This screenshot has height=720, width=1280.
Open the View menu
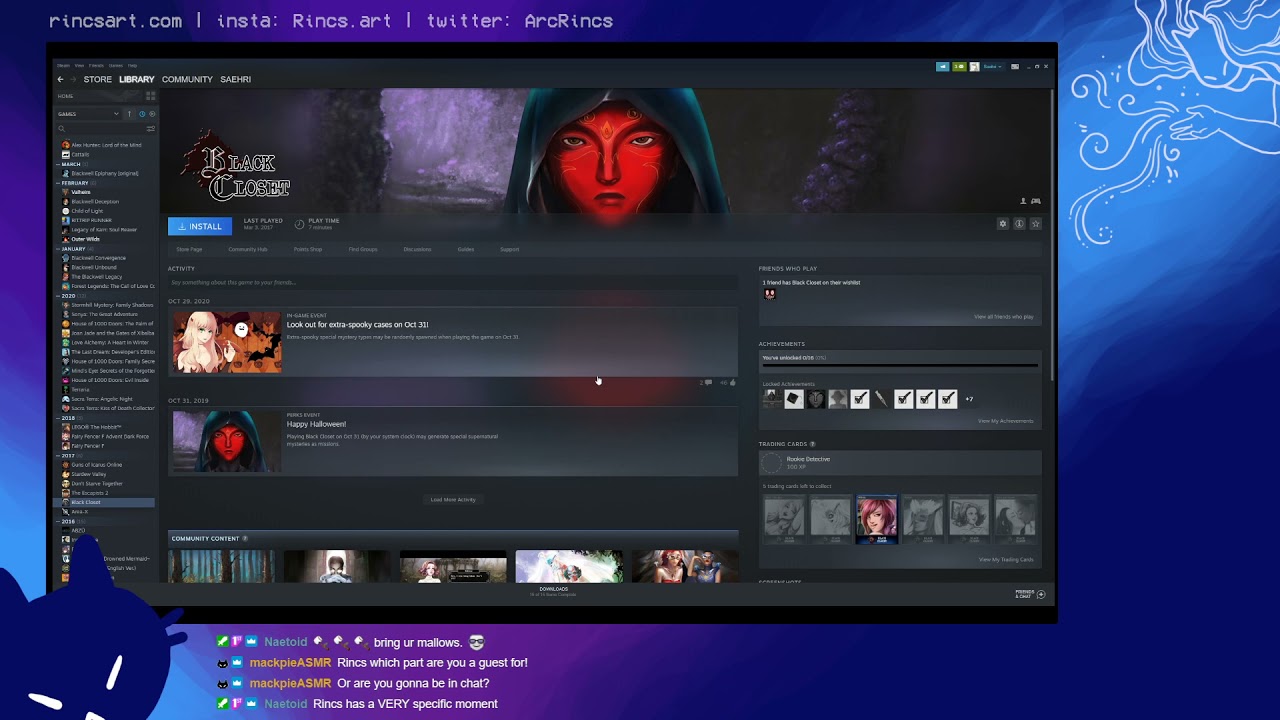[x=79, y=65]
